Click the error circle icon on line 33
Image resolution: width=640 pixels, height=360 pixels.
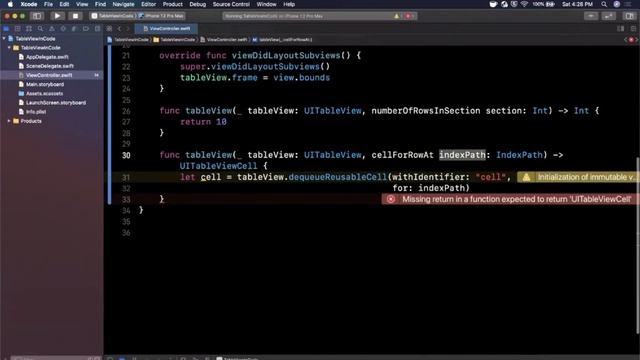391,199
